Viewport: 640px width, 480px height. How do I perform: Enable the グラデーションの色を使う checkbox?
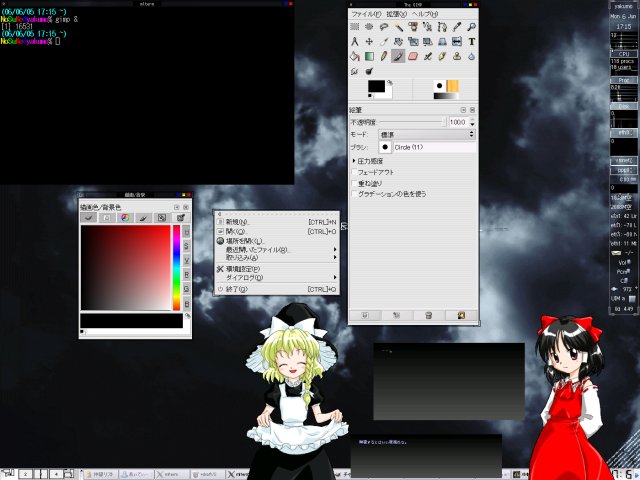(354, 194)
